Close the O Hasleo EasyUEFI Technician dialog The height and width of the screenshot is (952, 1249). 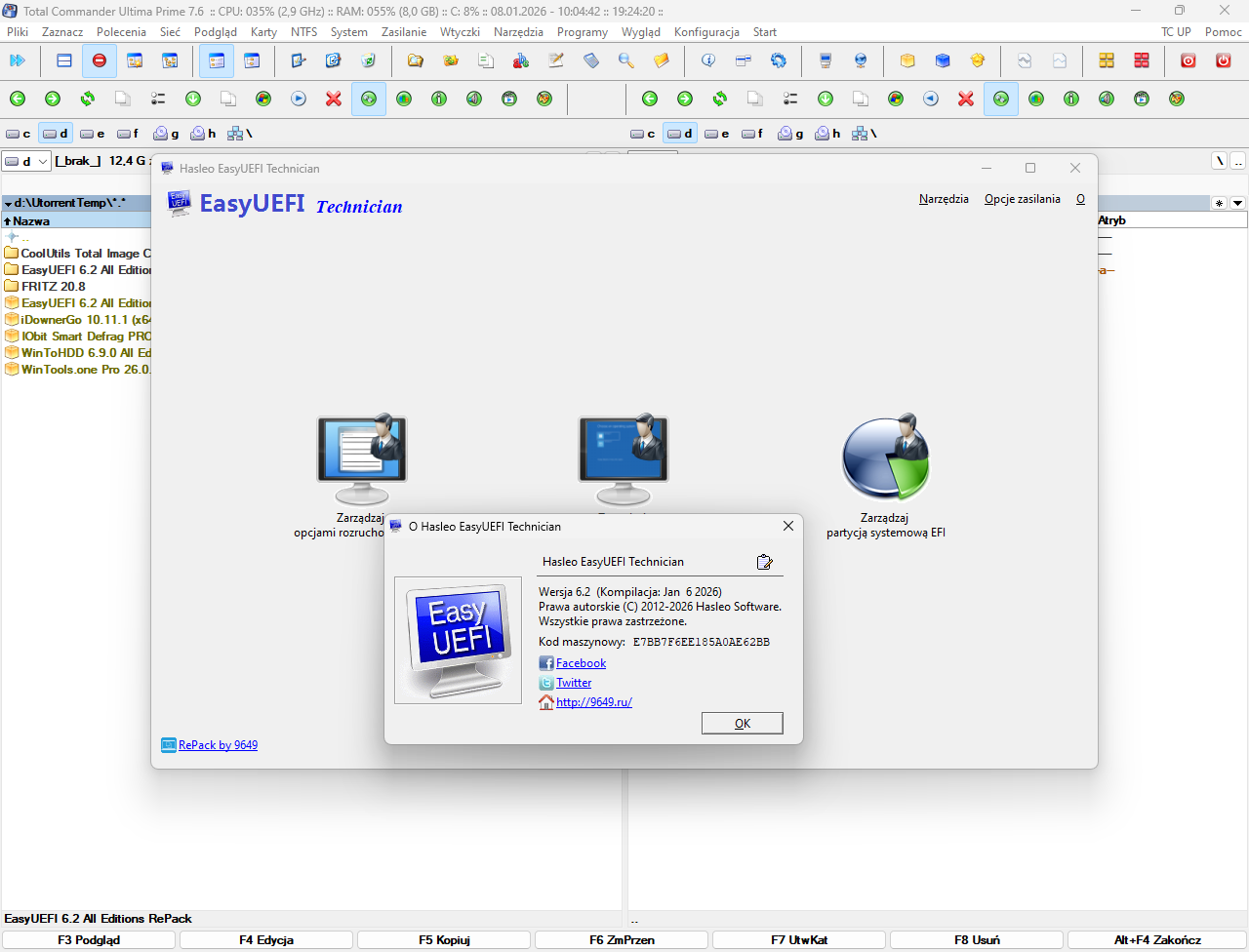[788, 526]
